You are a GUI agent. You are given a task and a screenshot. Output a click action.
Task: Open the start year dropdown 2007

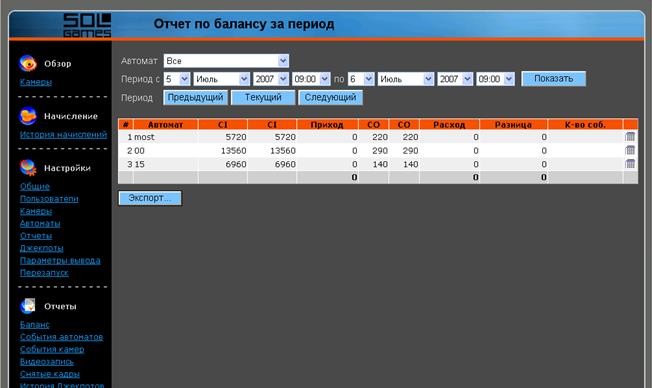271,79
